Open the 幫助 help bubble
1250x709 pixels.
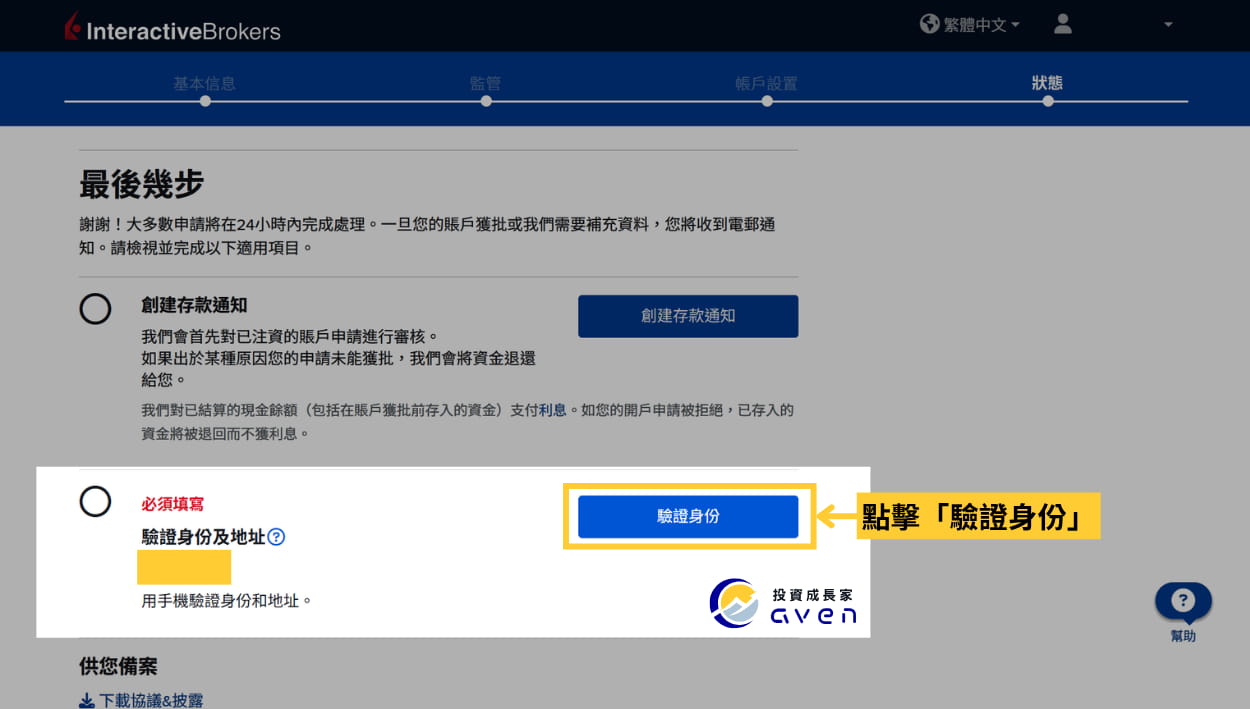(1183, 601)
